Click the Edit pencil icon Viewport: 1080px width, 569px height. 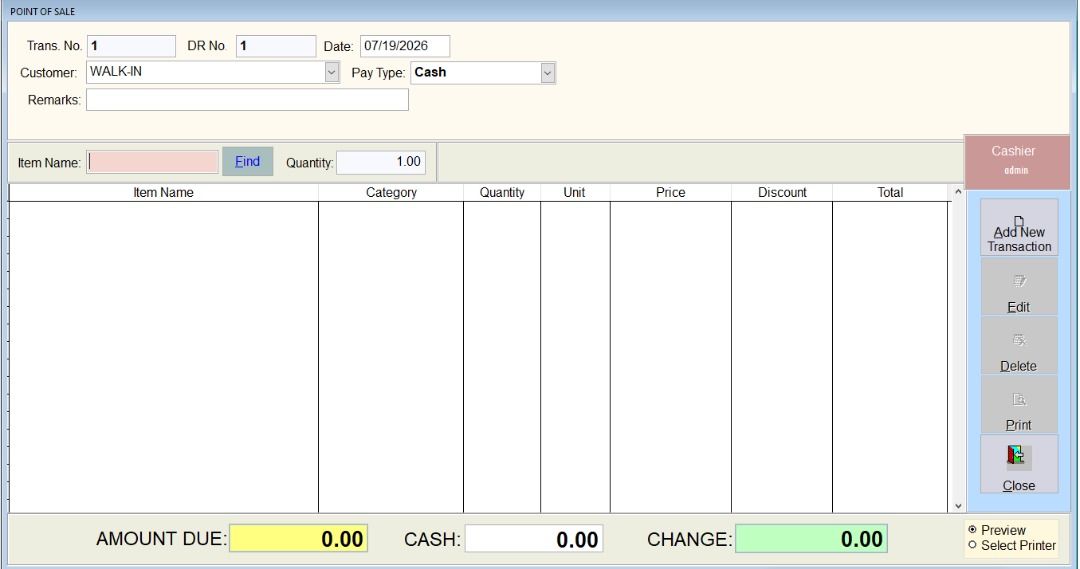(x=1019, y=281)
